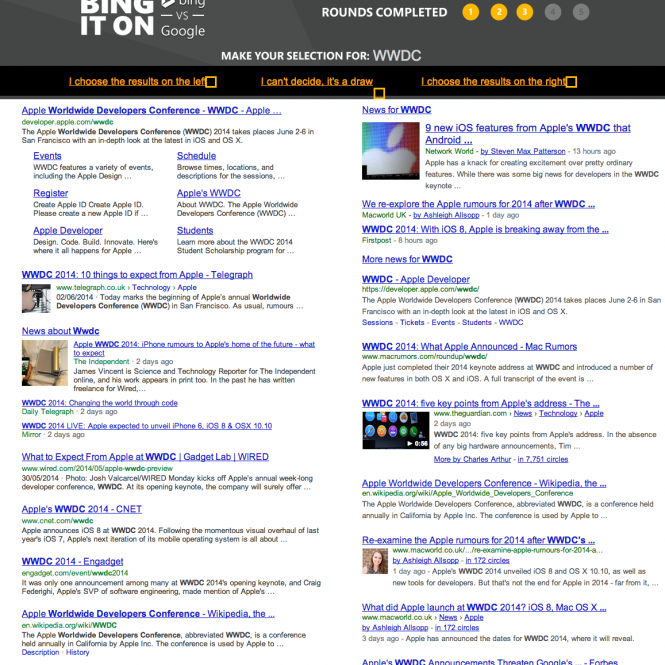
Task: Open the Wikipedia Description sublink
Action: click(x=40, y=652)
